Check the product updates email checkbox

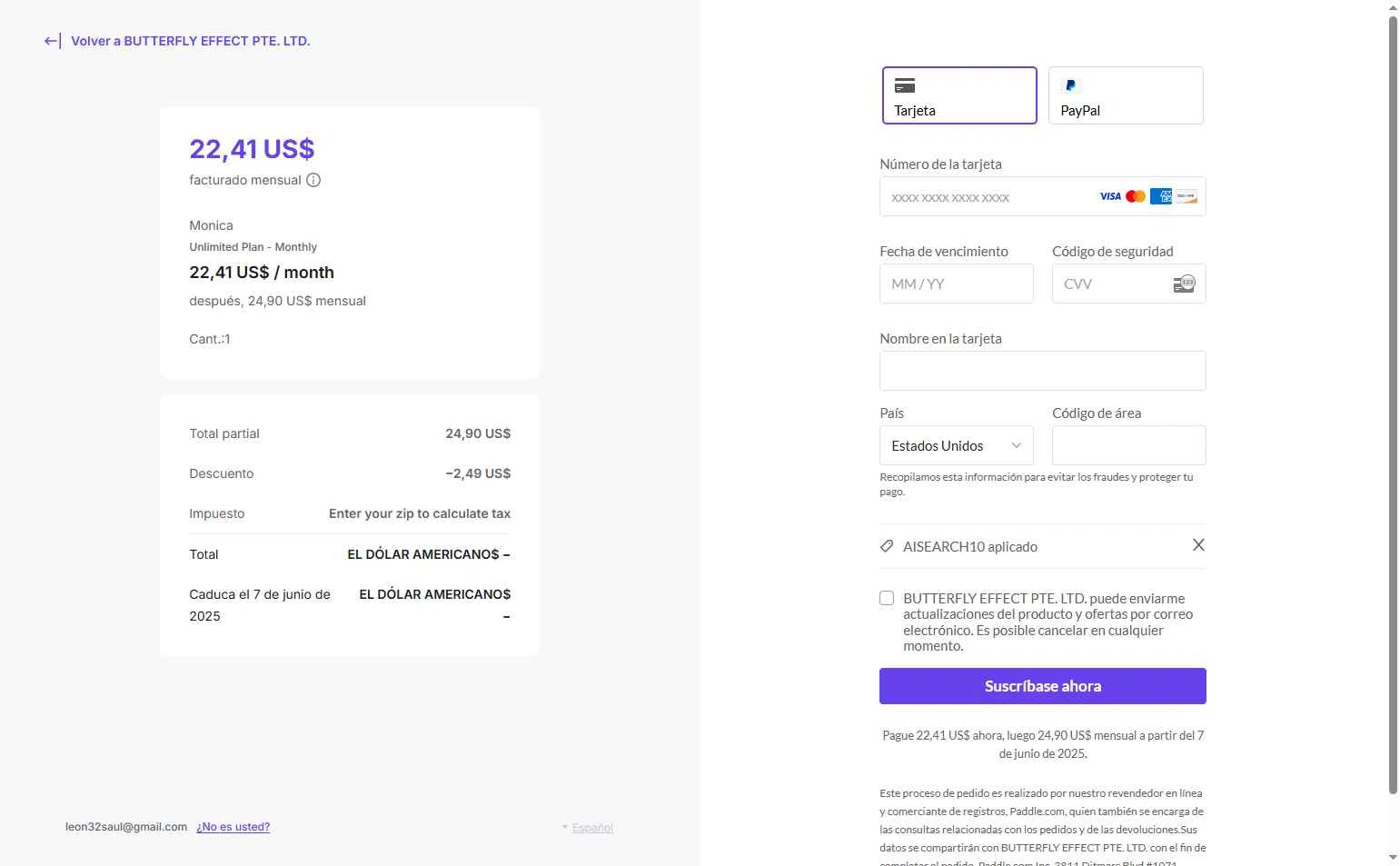[887, 598]
